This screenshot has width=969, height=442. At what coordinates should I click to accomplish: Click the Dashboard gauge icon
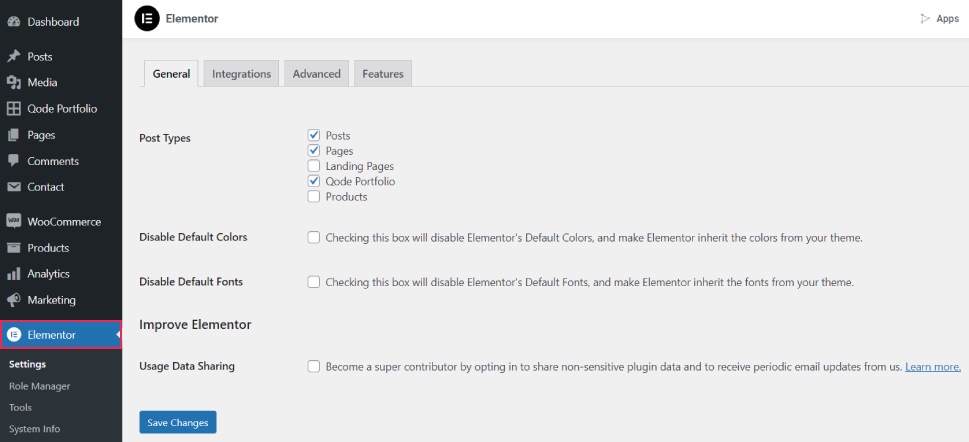(14, 22)
